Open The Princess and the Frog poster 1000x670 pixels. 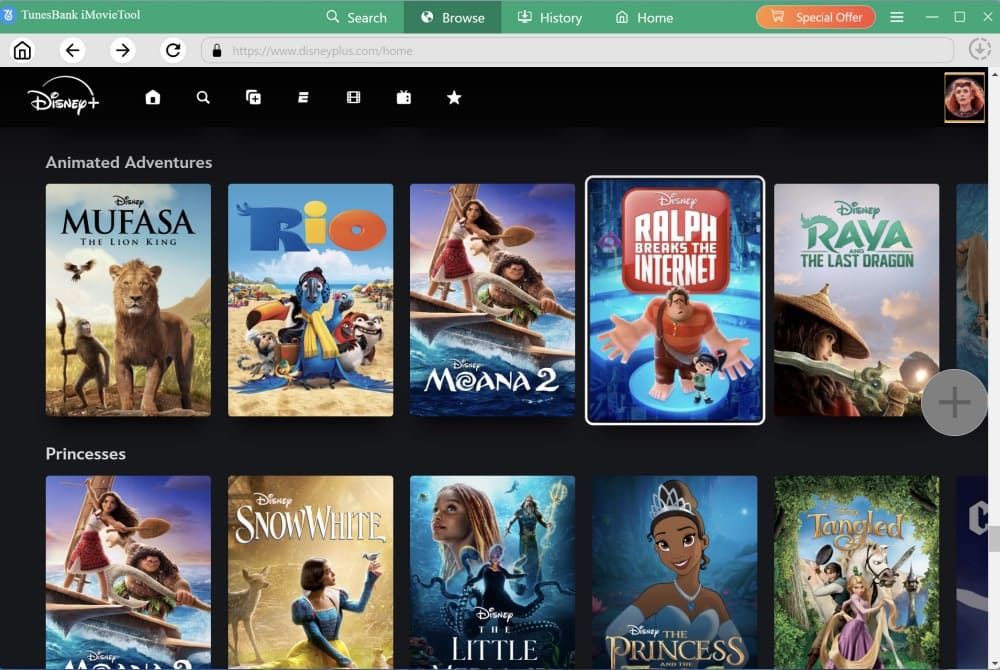675,571
